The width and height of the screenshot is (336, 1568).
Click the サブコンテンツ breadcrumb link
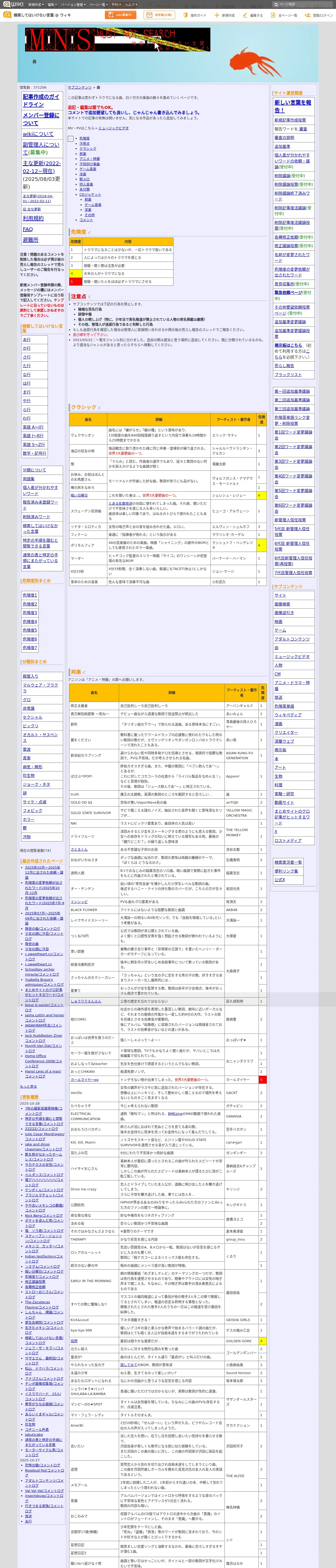coord(79,88)
